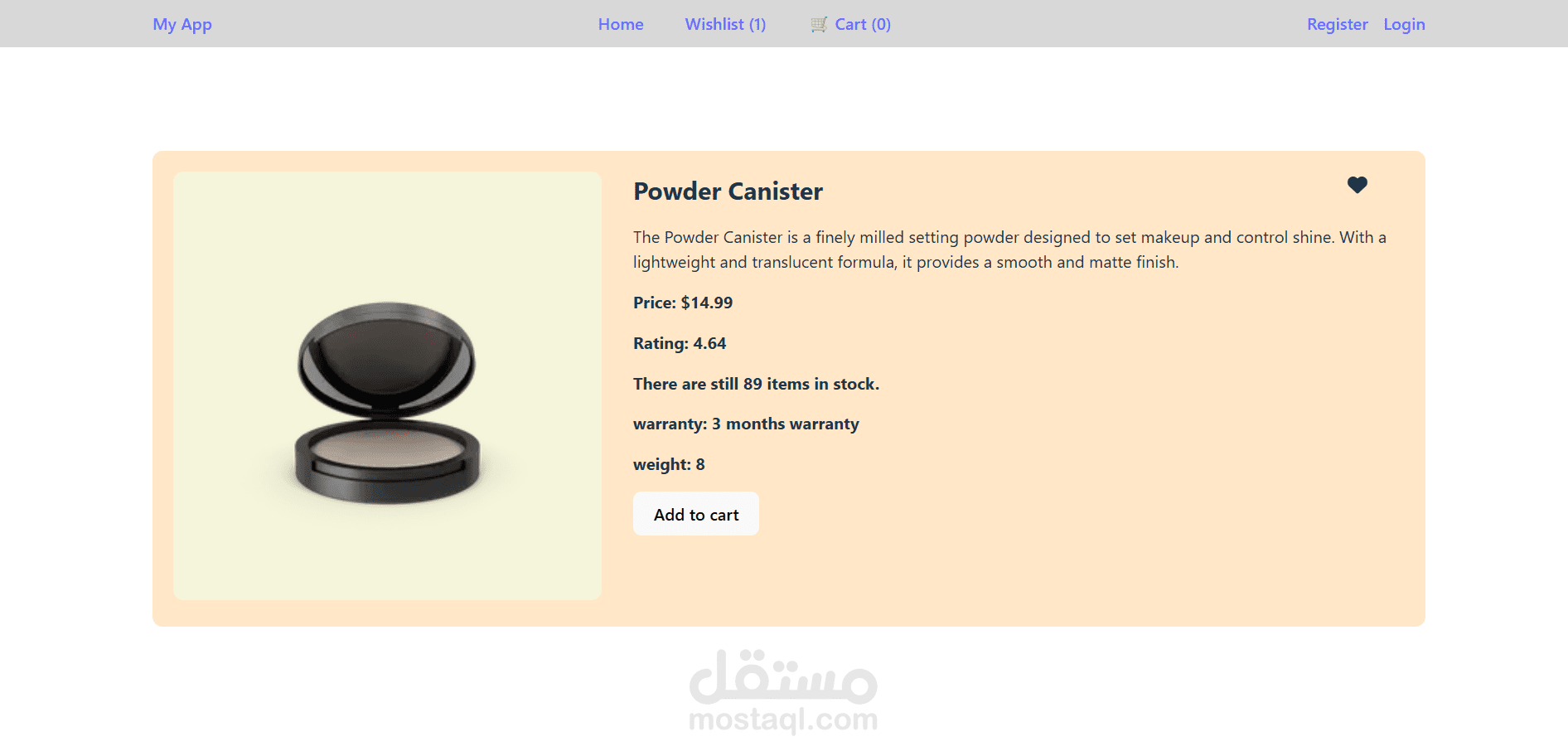1568x751 pixels.
Task: Click the shopping cart icon
Action: [819, 24]
